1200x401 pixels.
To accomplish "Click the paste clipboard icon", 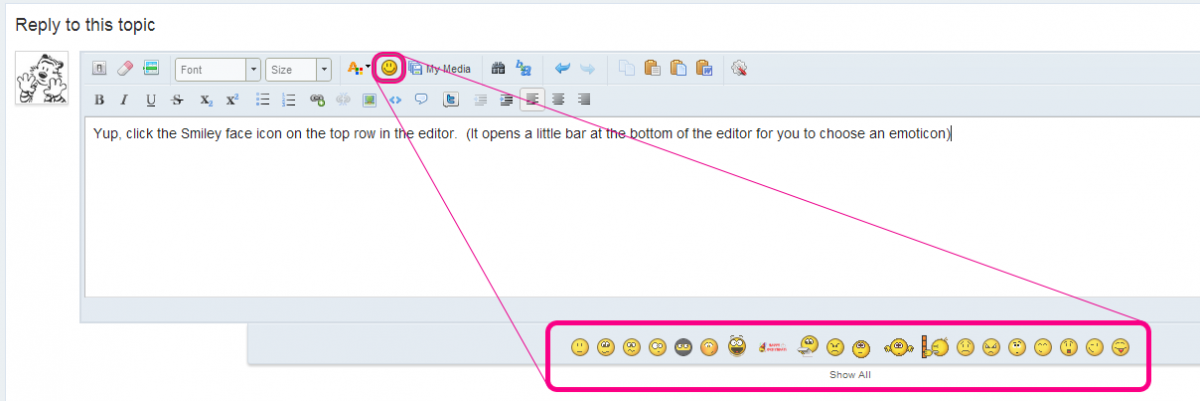I will coord(653,69).
